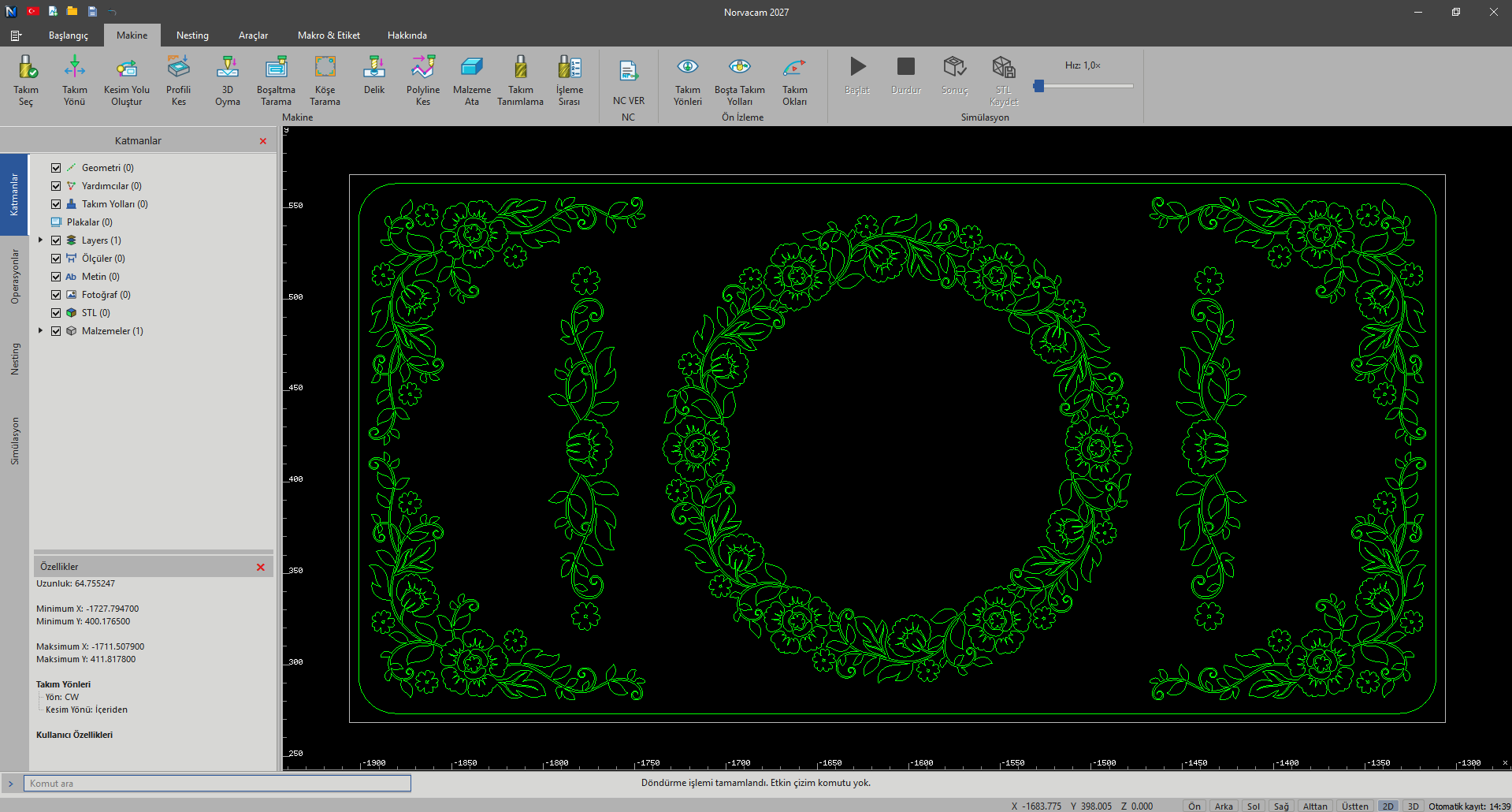This screenshot has width=1512, height=812.
Task: Toggle Takım Okları preview
Action: [x=795, y=80]
